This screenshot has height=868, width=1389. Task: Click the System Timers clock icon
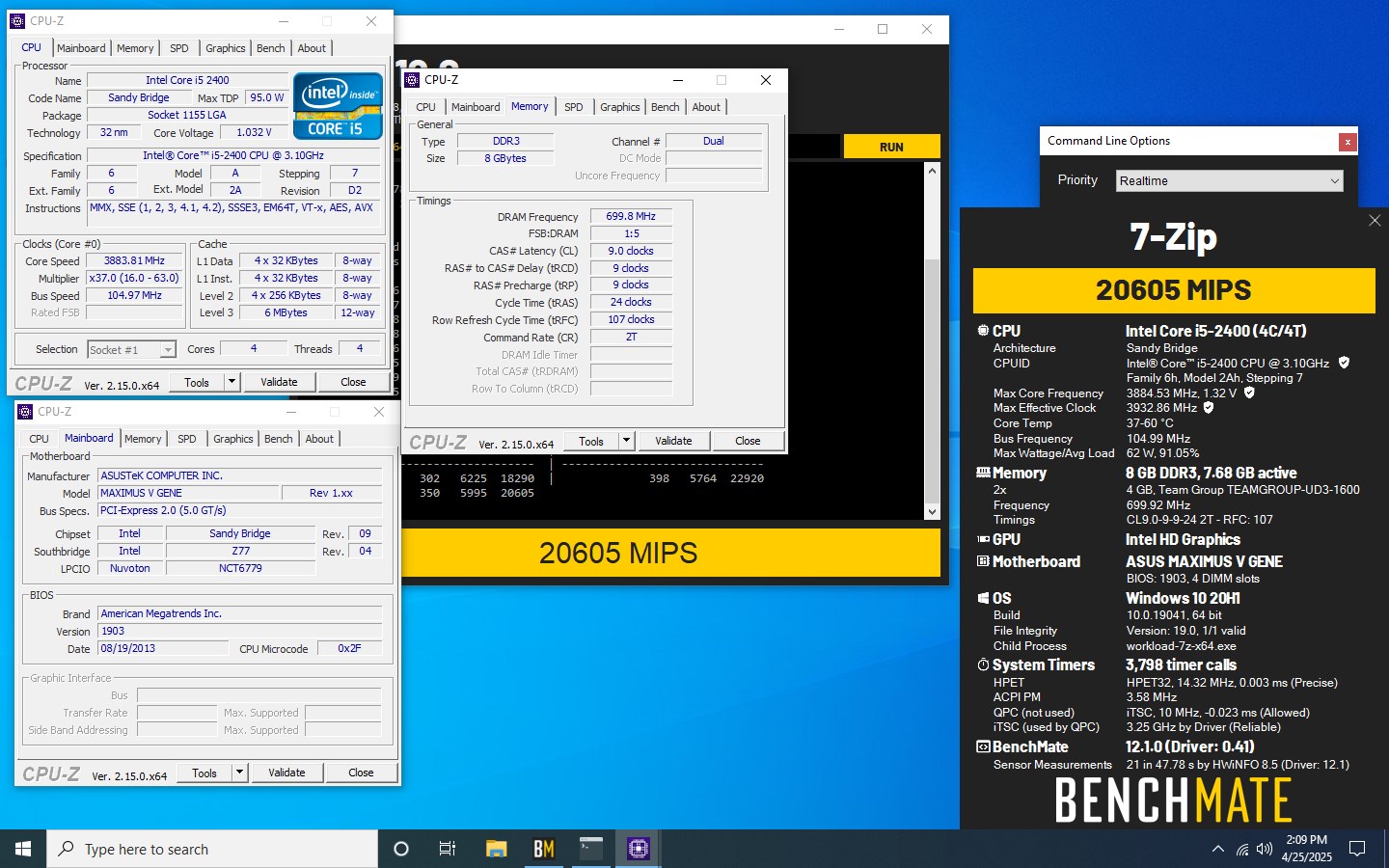[983, 665]
